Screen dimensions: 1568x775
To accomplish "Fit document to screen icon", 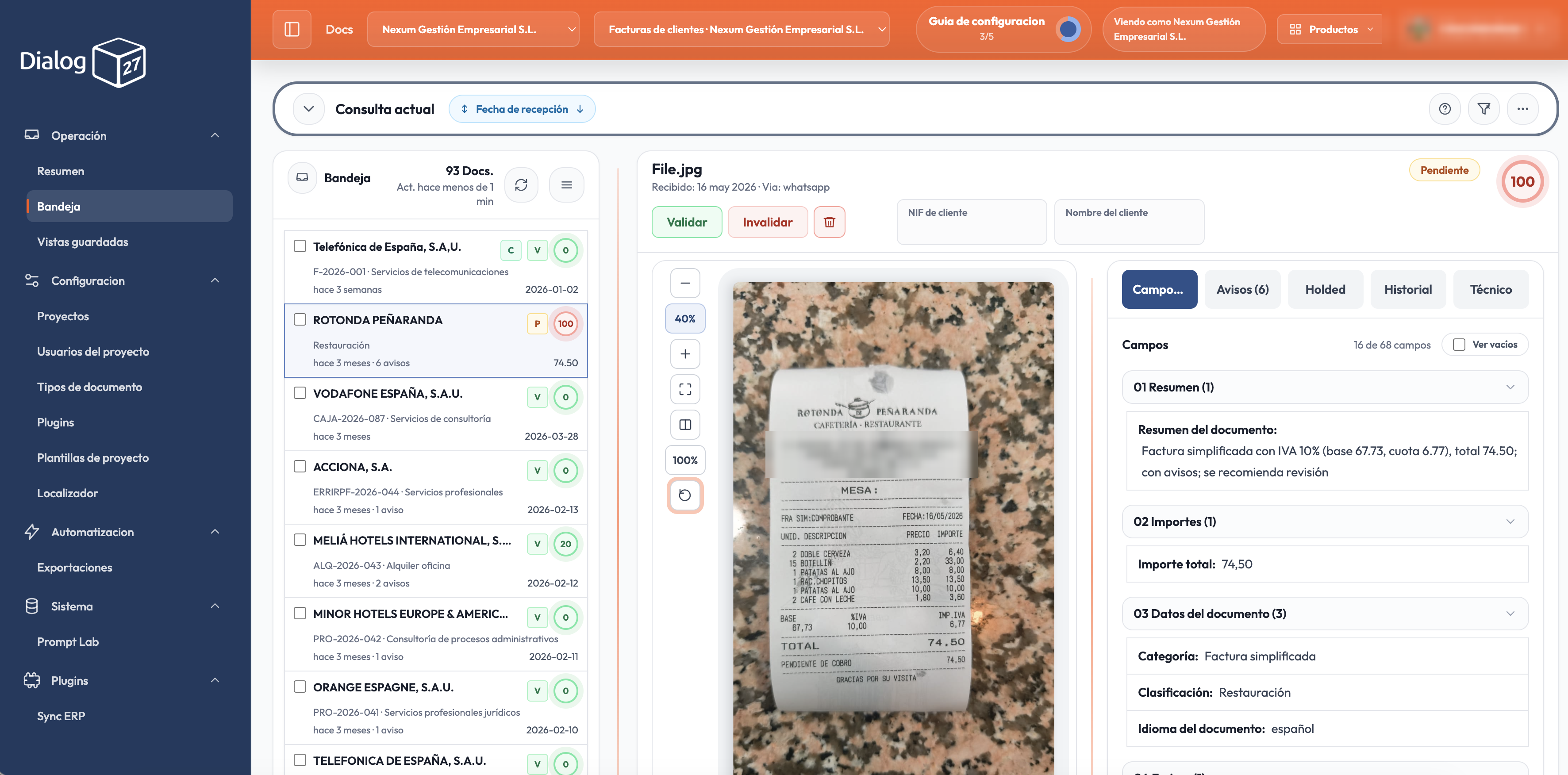I will pyautogui.click(x=685, y=389).
